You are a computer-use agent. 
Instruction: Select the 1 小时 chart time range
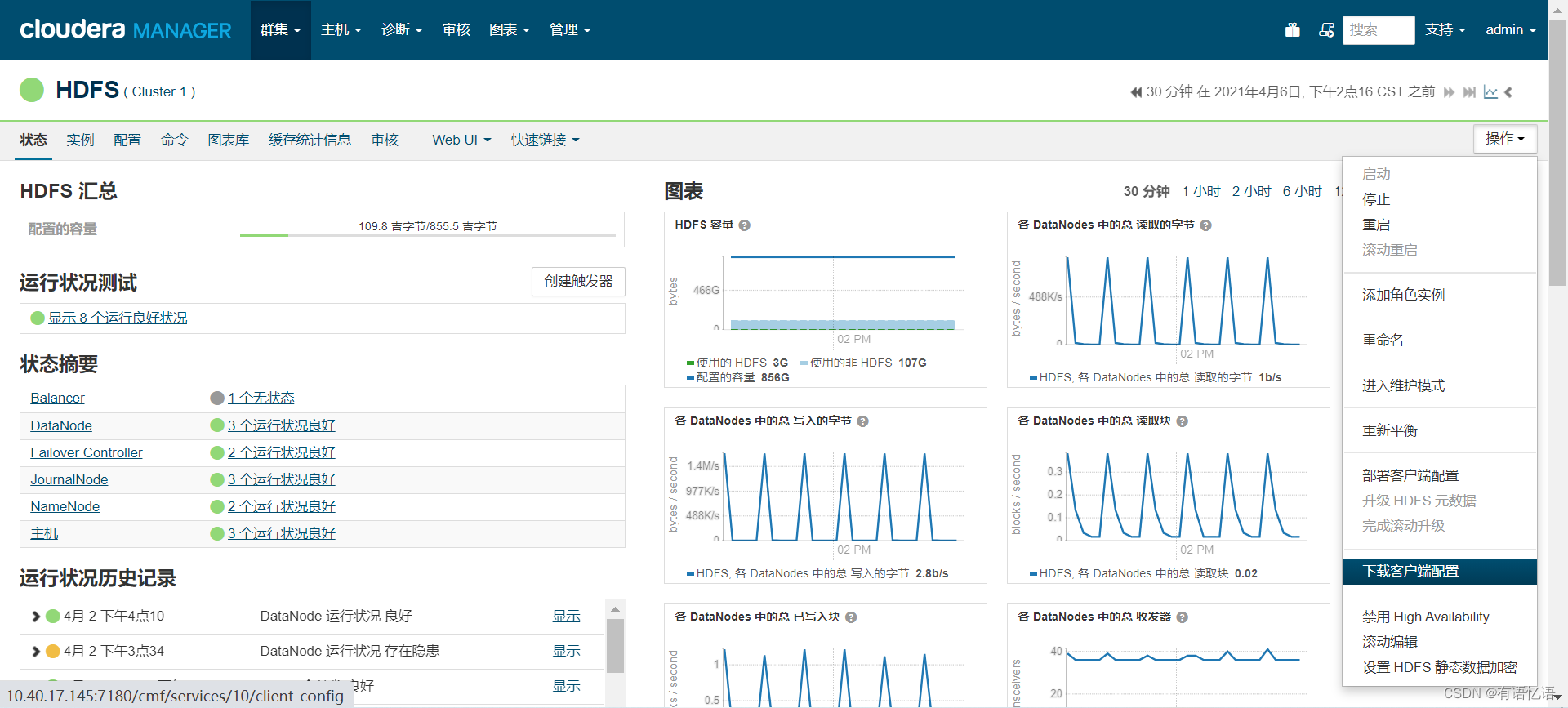(1200, 191)
